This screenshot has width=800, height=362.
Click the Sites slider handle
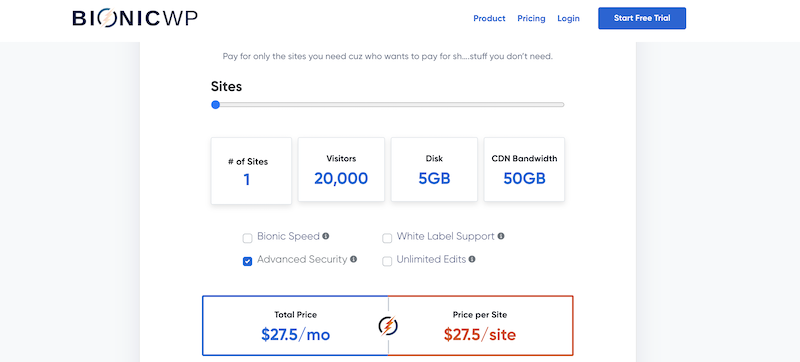[x=215, y=105]
